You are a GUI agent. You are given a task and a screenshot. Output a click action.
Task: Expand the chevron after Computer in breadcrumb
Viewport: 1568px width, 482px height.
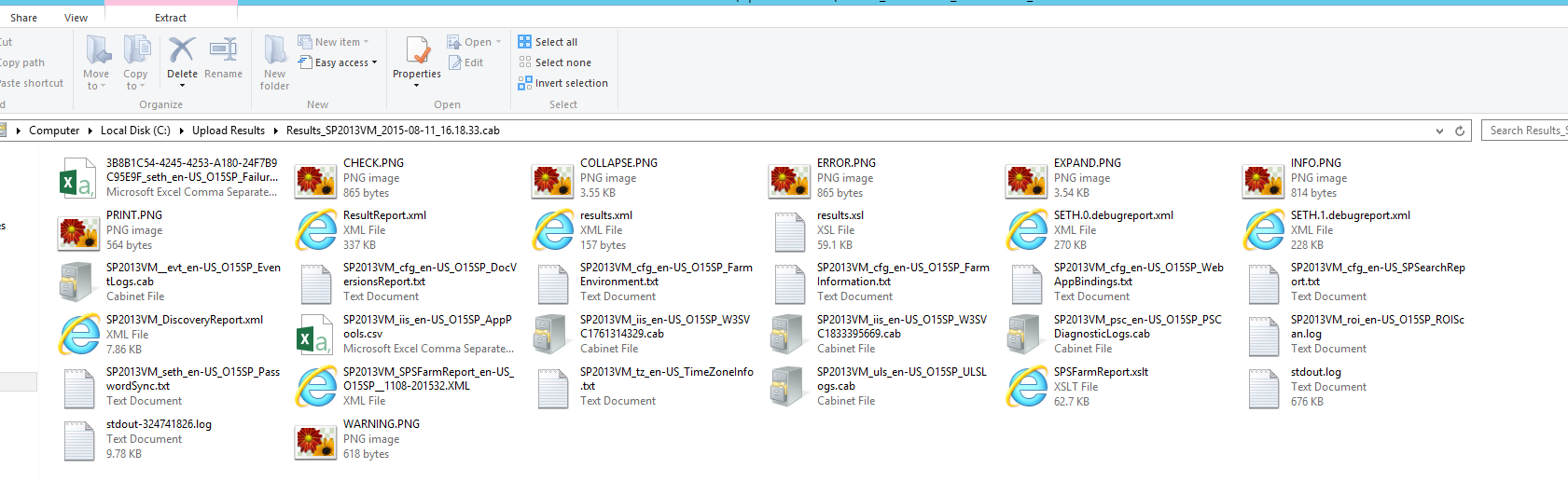click(90, 131)
